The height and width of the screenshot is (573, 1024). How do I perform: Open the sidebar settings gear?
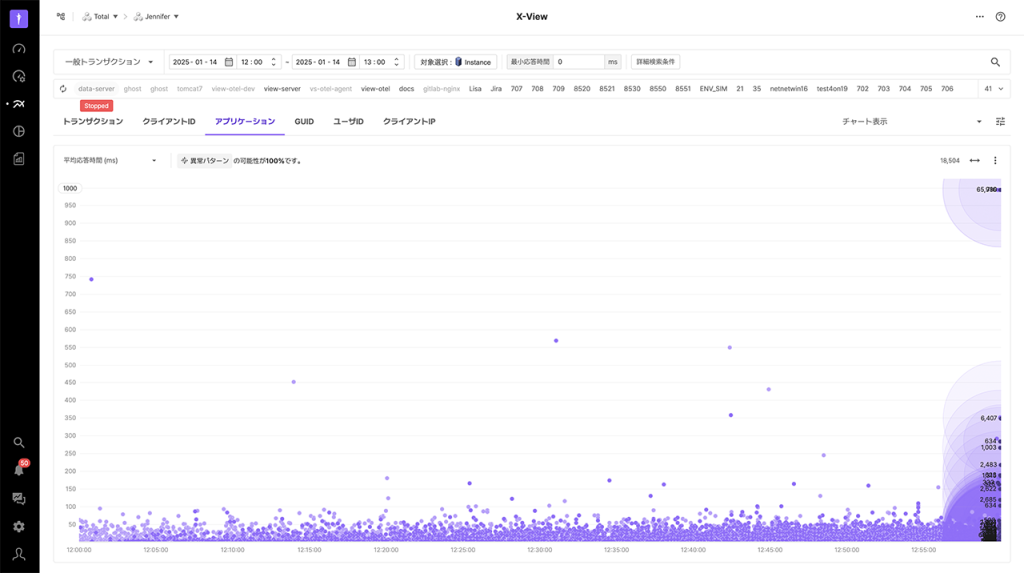click(x=18, y=526)
